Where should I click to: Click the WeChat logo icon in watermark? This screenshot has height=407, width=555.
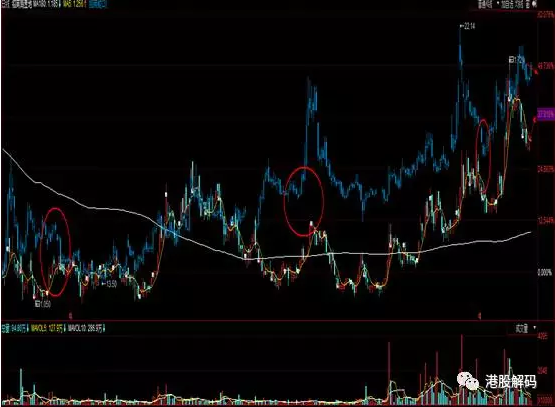[468, 381]
